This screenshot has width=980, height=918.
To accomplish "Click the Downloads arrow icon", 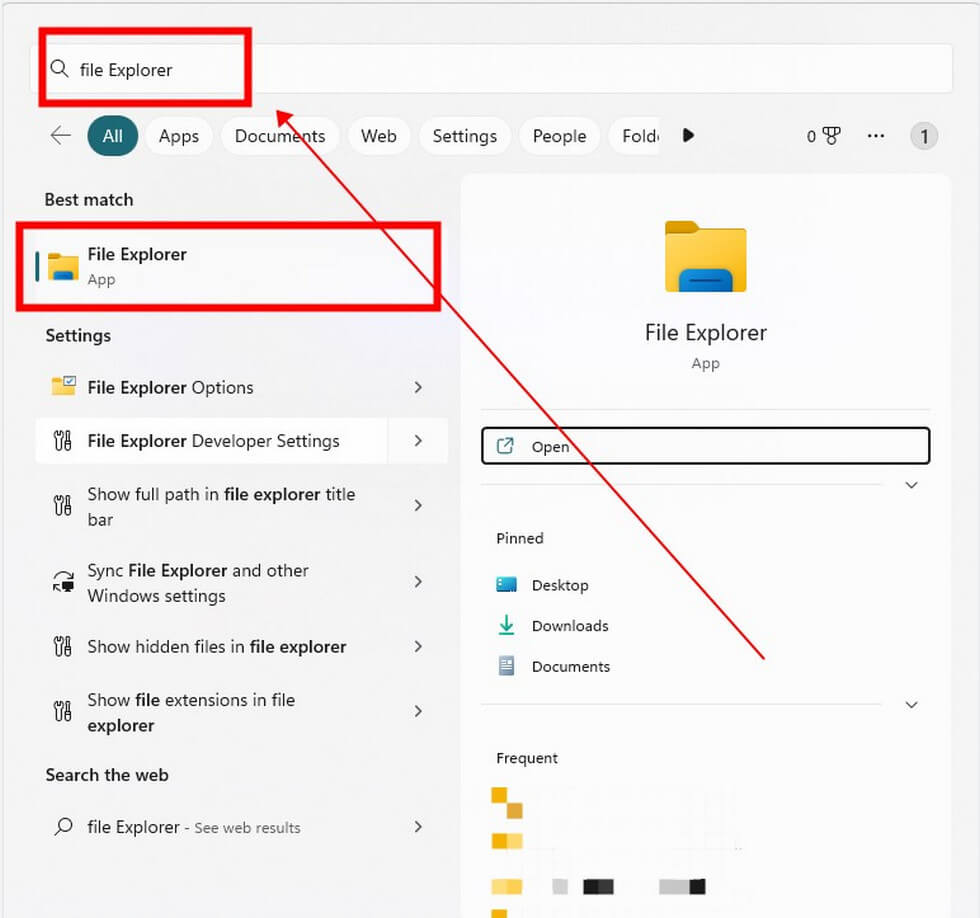I will pyautogui.click(x=506, y=625).
